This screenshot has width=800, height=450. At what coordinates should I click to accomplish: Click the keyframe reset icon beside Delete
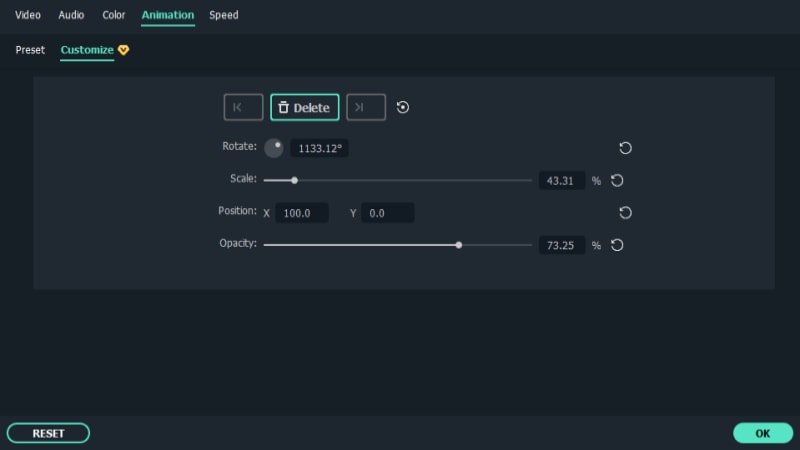coord(403,107)
